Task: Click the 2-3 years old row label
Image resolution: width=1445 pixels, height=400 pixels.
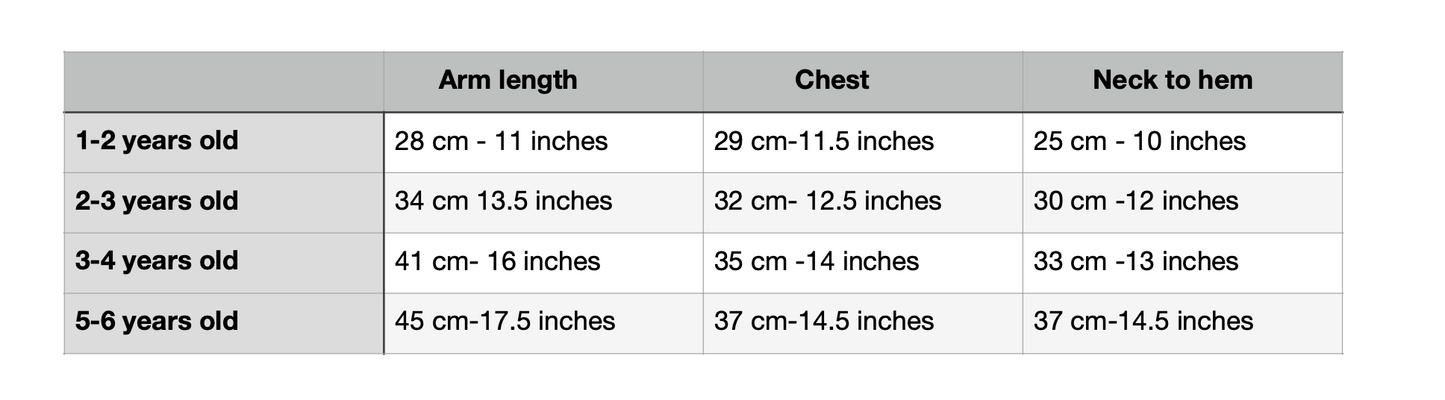Action: coord(157,201)
